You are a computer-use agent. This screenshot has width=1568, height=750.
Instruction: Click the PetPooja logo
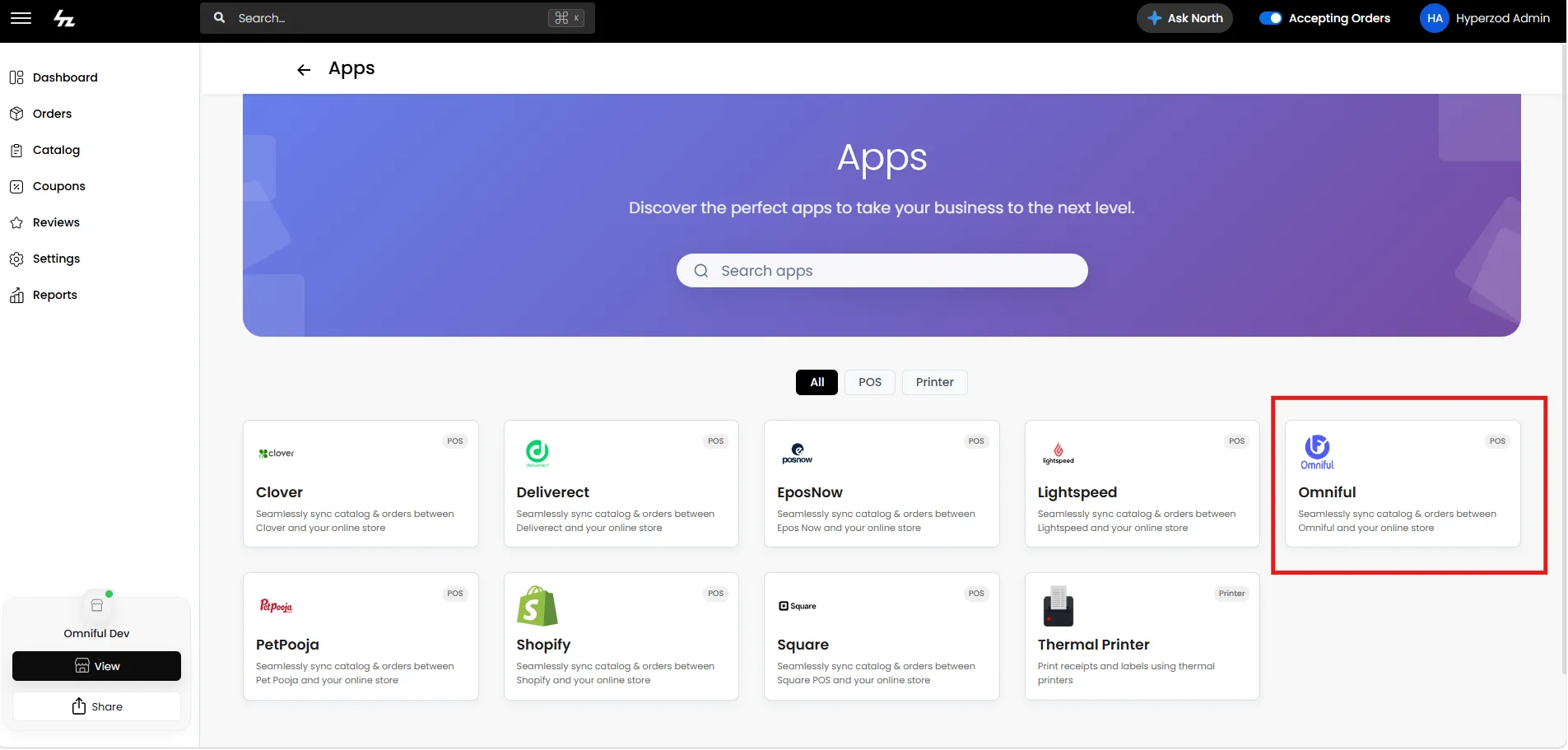[277, 606]
